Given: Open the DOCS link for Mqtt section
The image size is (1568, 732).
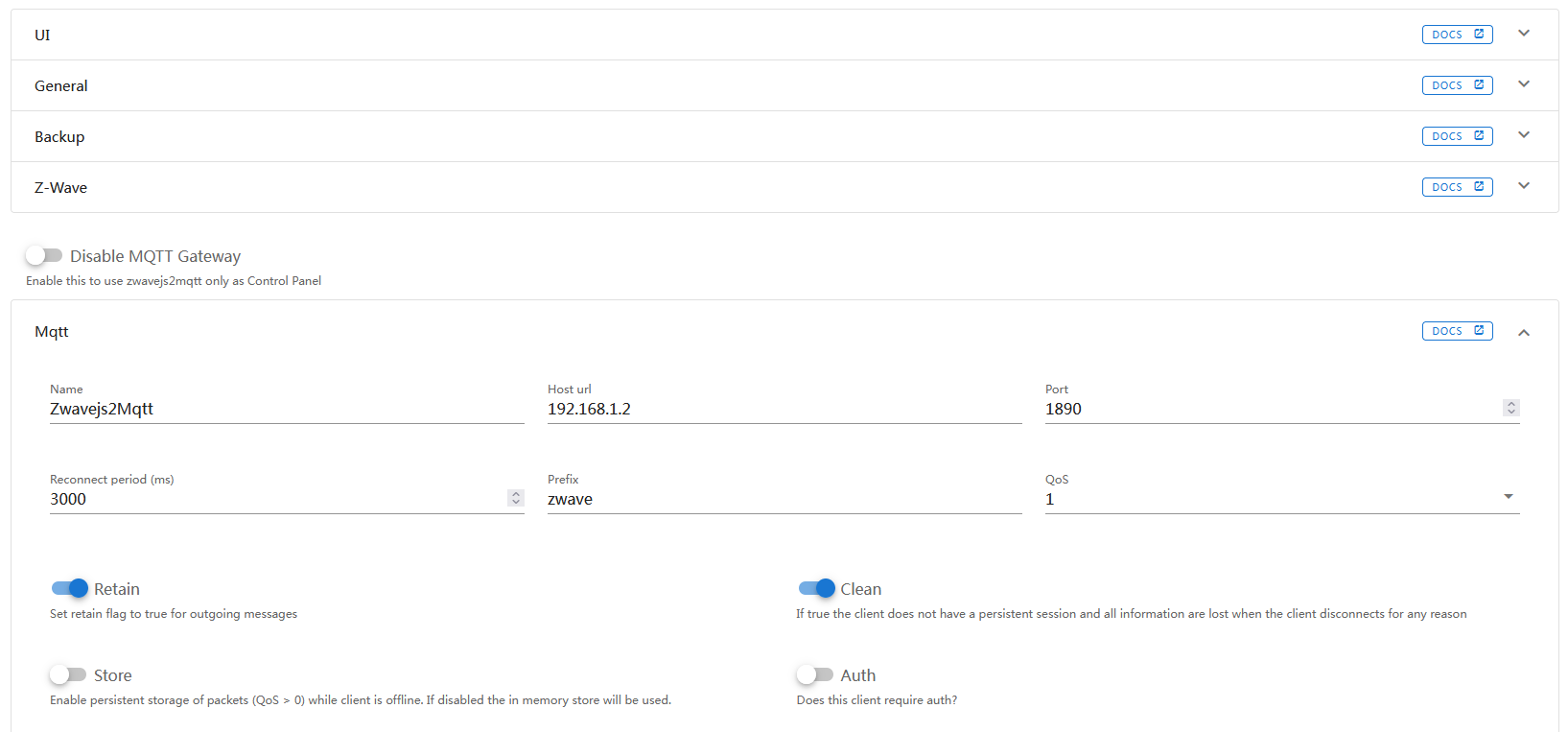Looking at the screenshot, I should coord(1457,331).
